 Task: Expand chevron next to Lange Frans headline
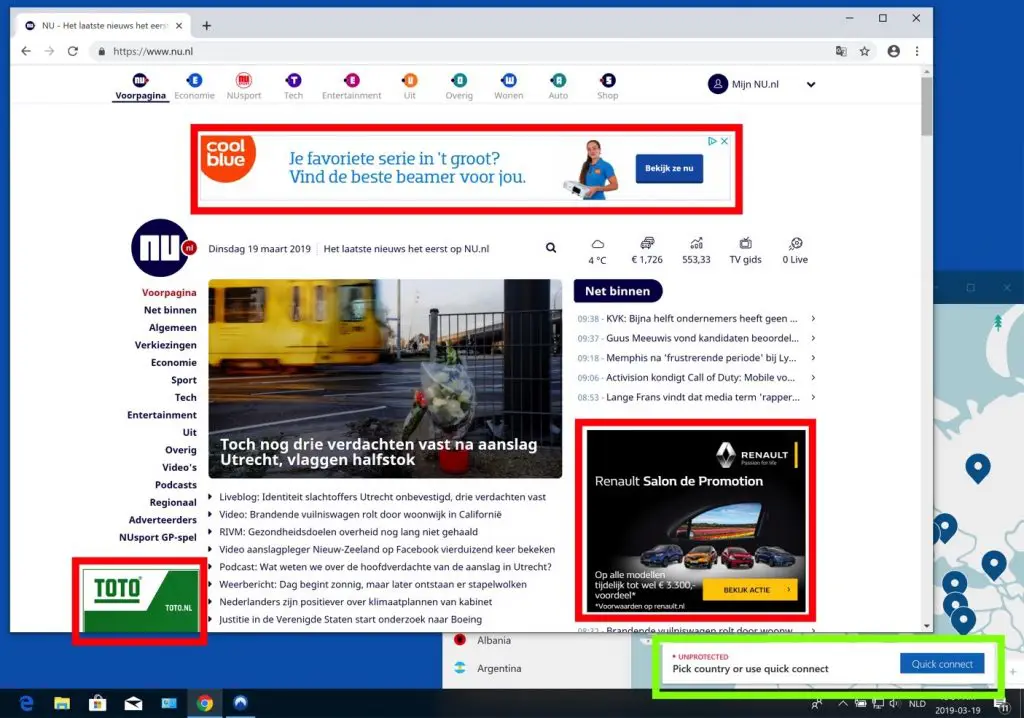[813, 397]
